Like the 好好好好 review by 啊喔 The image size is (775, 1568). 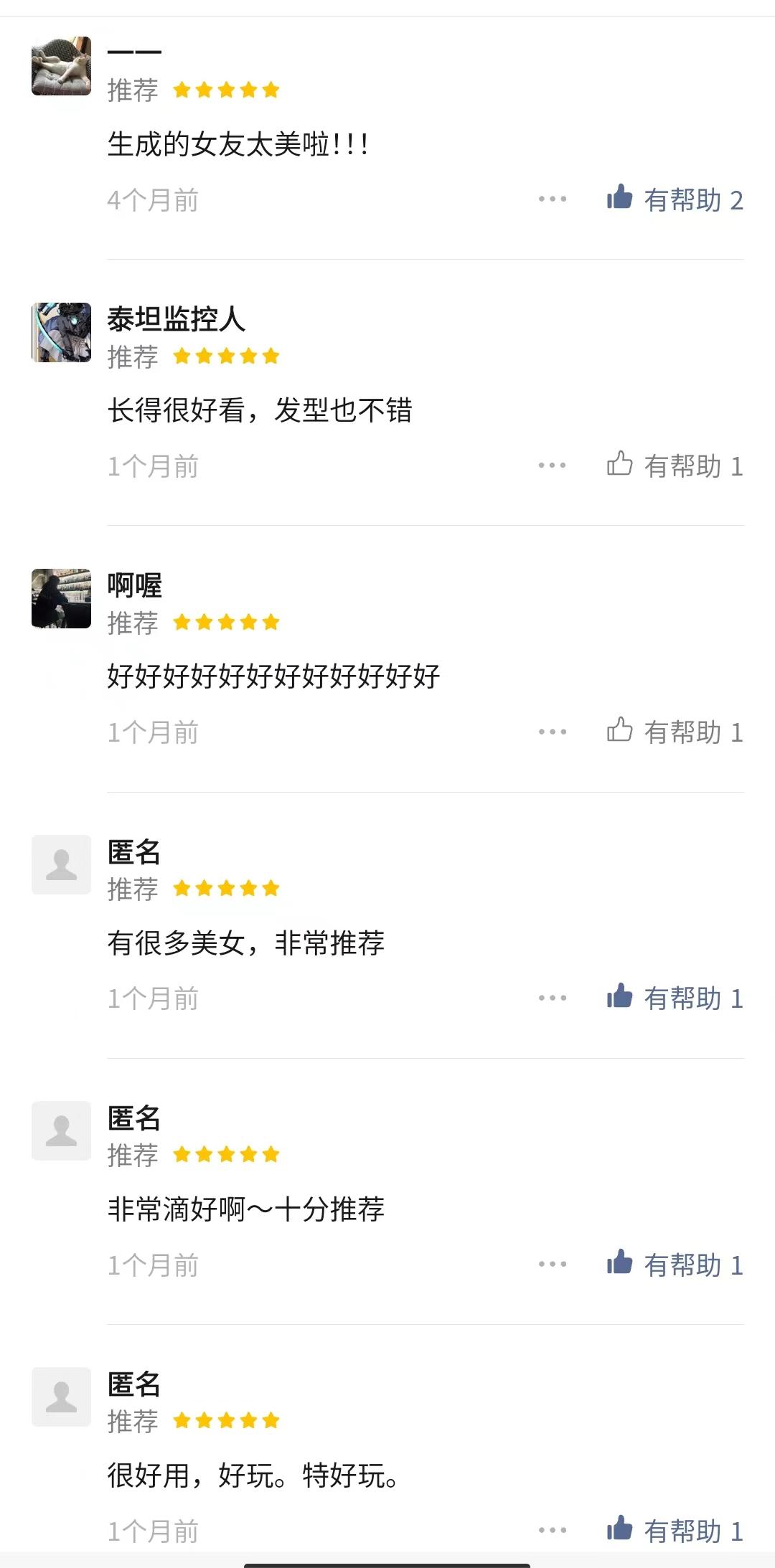click(x=619, y=730)
